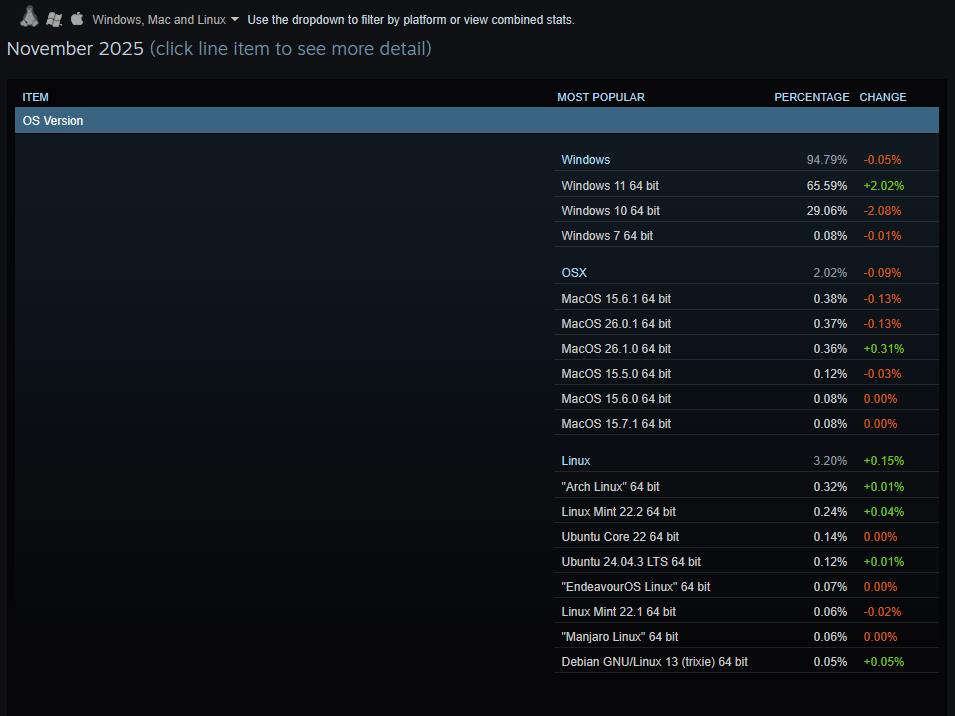Select the MacOS 15.6.1 64 bit row
The height and width of the screenshot is (716, 955).
(x=746, y=298)
